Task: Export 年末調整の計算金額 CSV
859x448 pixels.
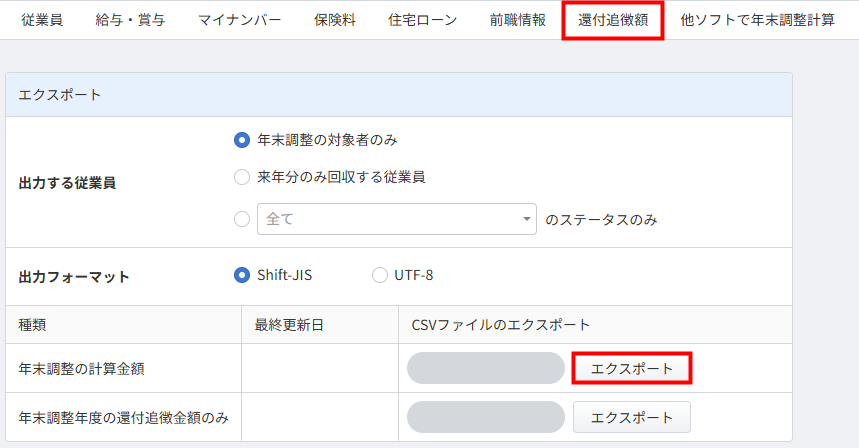Action: [x=632, y=368]
